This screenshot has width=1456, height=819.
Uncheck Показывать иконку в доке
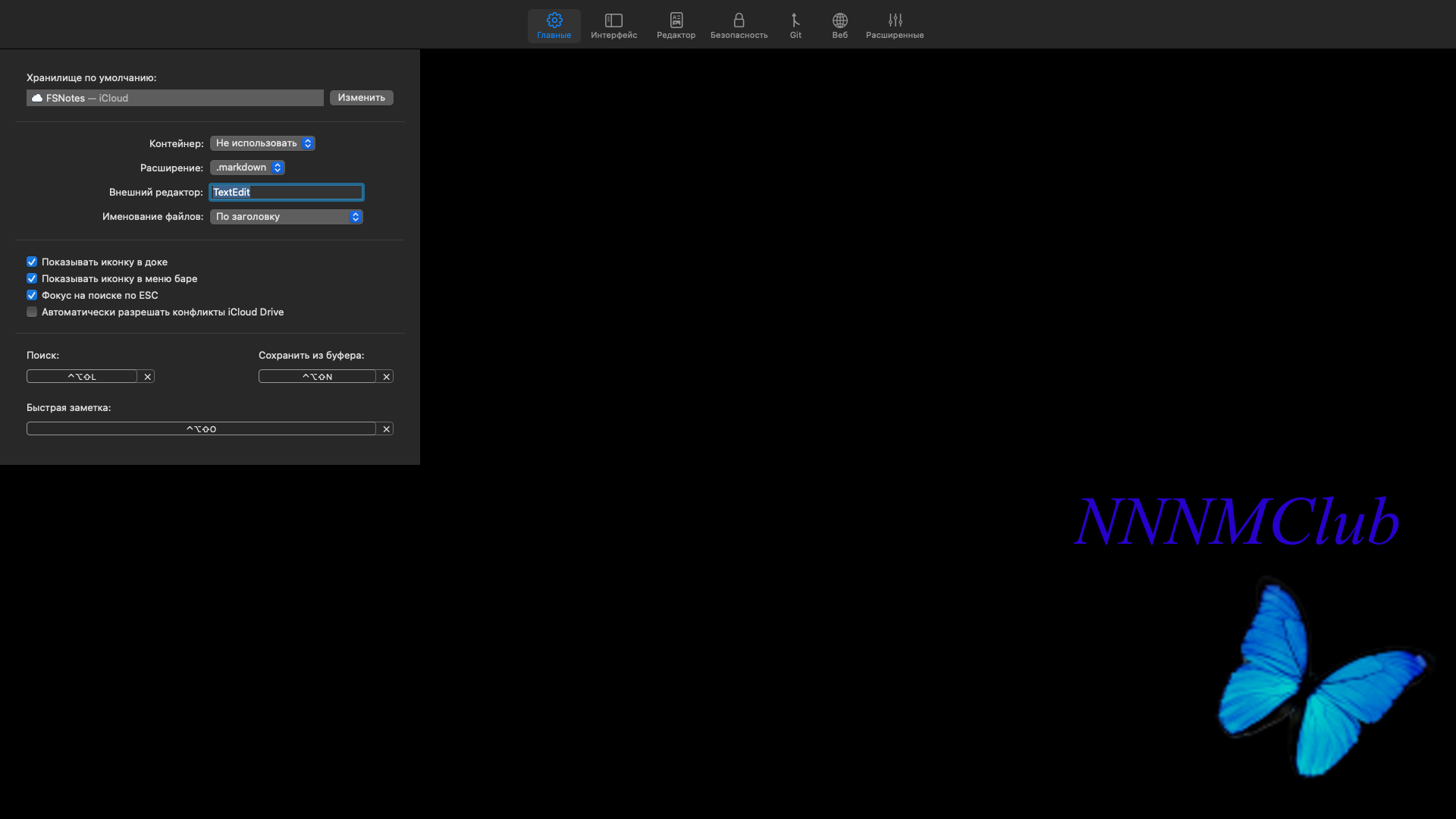[x=32, y=262]
